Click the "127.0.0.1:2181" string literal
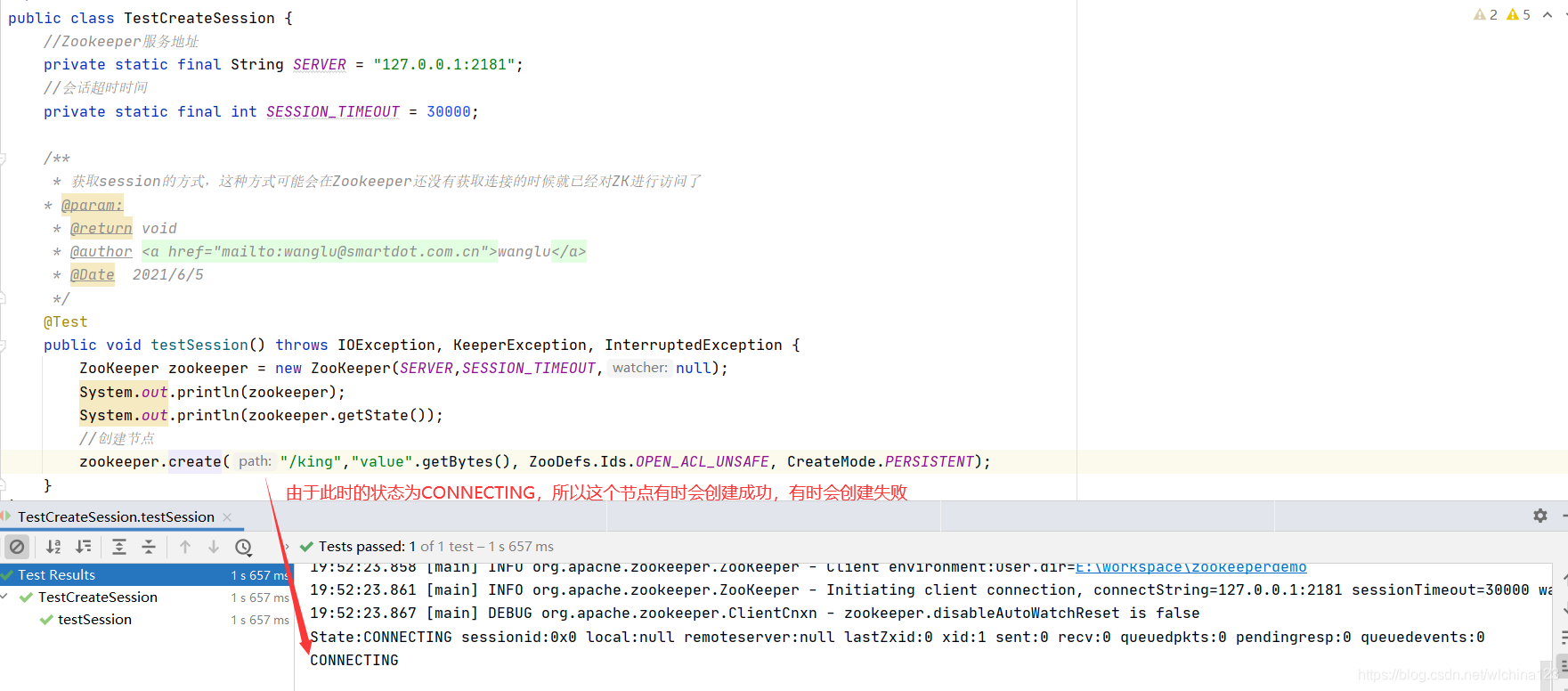This screenshot has width=1568, height=691. 444,64
